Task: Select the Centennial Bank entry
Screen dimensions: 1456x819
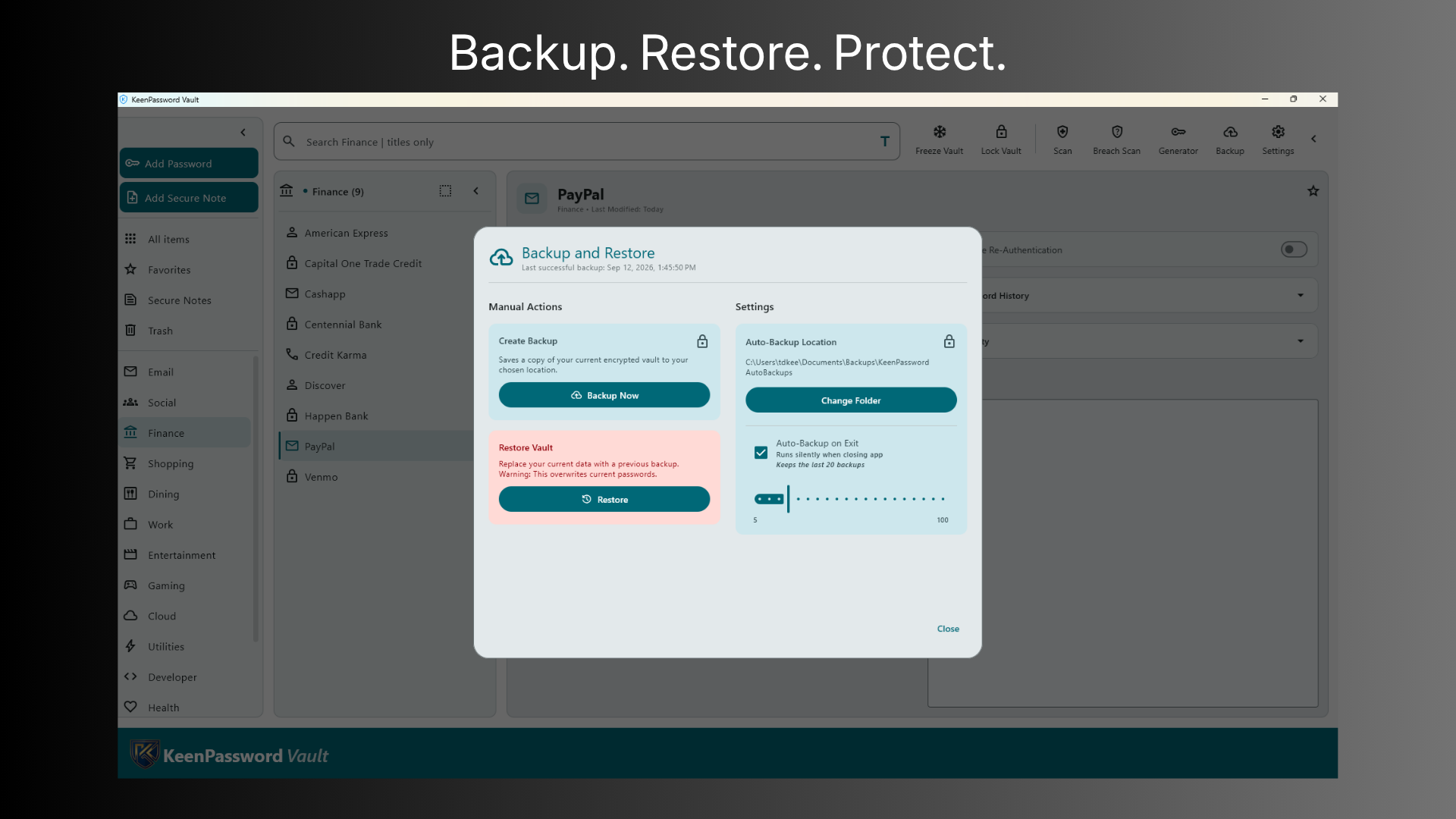Action: (x=377, y=325)
